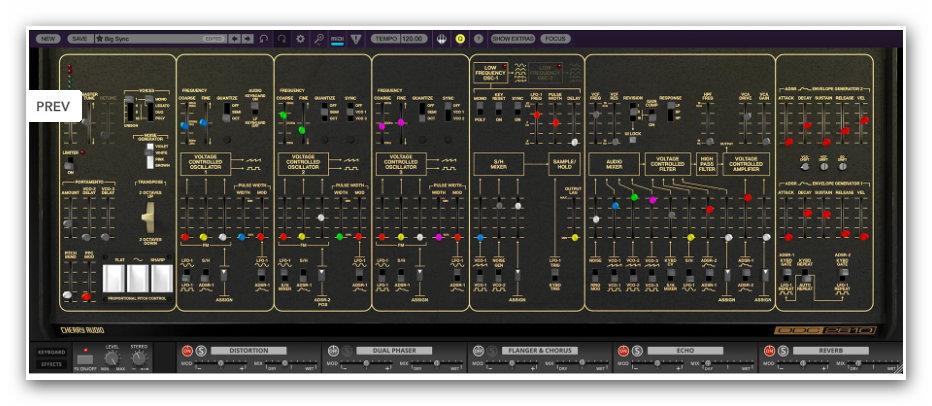Click the undo arrow icon
Image resolution: width=932 pixels, height=406 pixels.
(264, 39)
